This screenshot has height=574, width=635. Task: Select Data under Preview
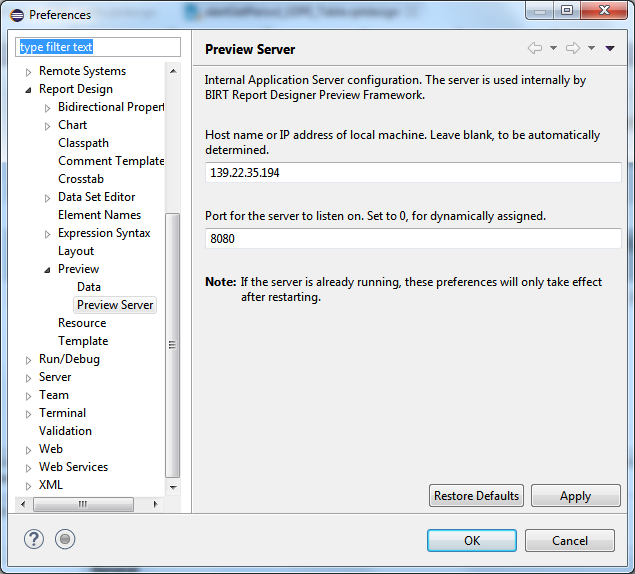(x=89, y=287)
